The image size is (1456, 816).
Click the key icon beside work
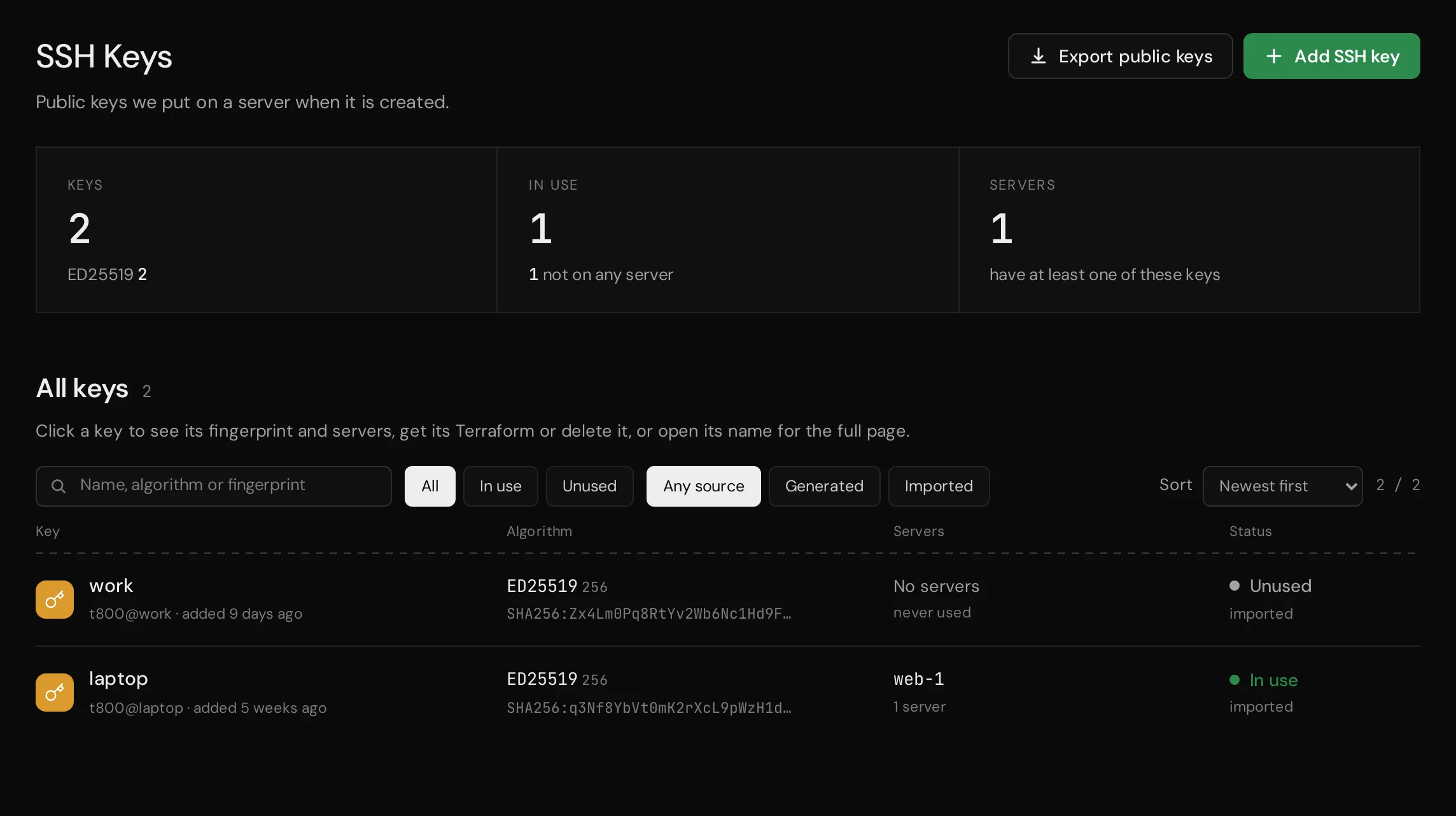pyautogui.click(x=55, y=599)
